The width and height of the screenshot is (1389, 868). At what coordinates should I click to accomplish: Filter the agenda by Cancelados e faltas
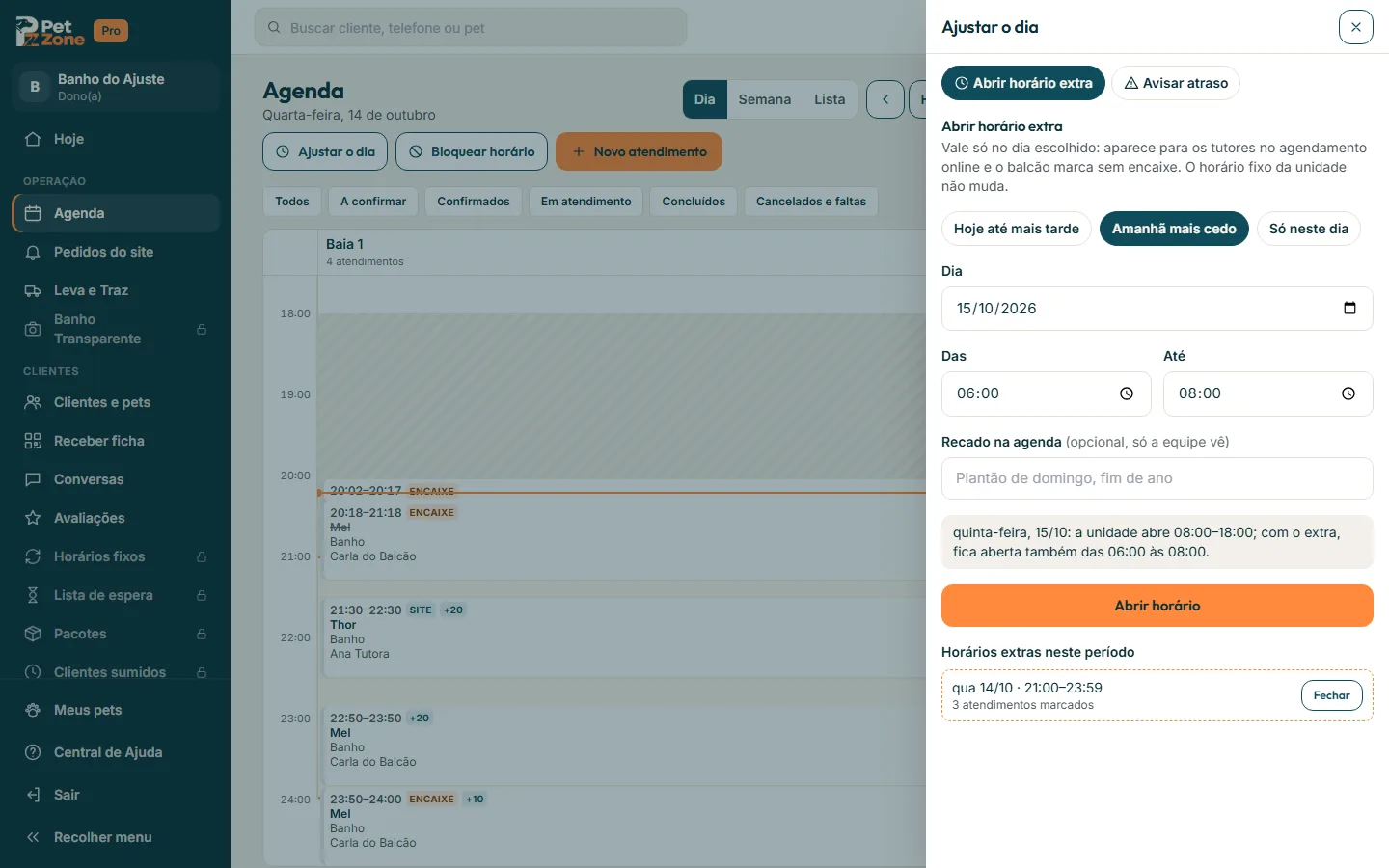click(811, 202)
